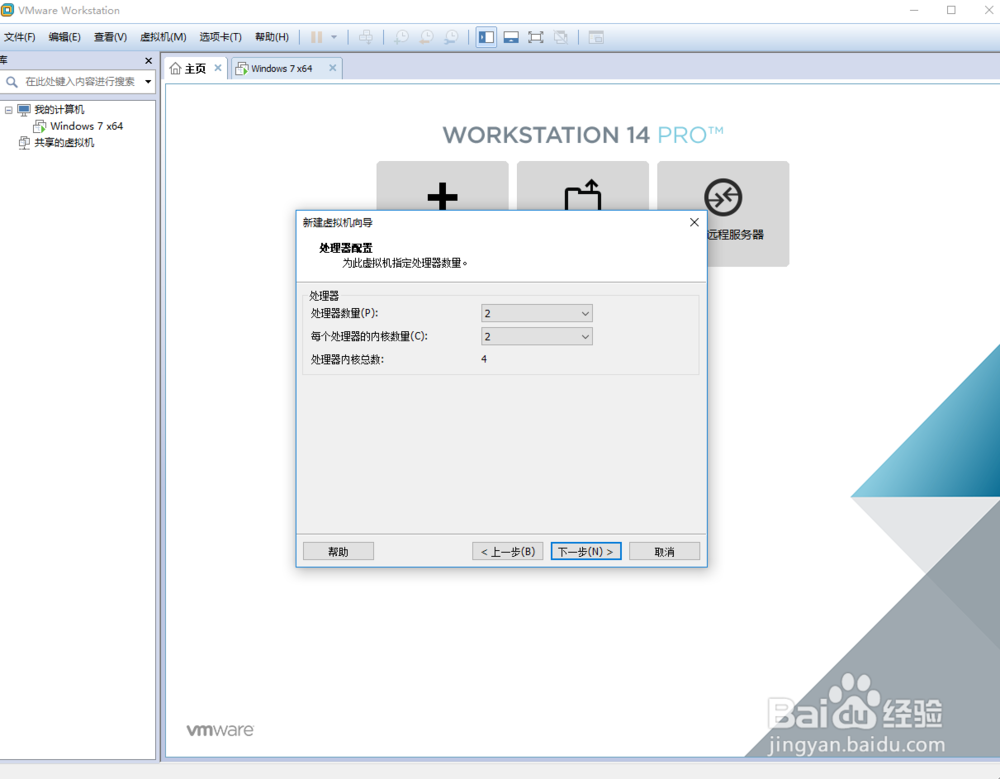The height and width of the screenshot is (779, 1000).
Task: Click the VMware Workstation title bar app icon
Action: pos(7,10)
